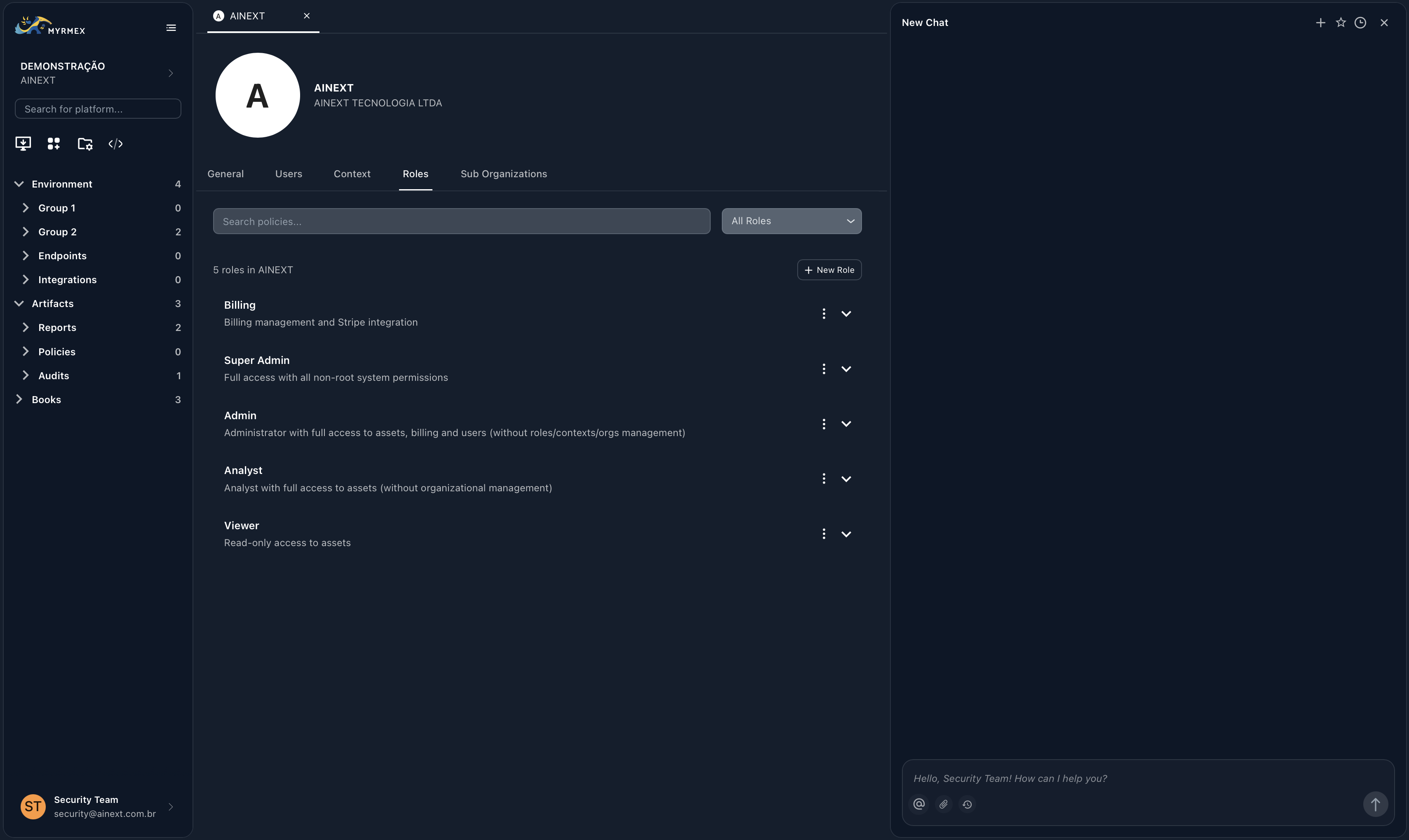Open the All Roles filter dropdown

791,221
